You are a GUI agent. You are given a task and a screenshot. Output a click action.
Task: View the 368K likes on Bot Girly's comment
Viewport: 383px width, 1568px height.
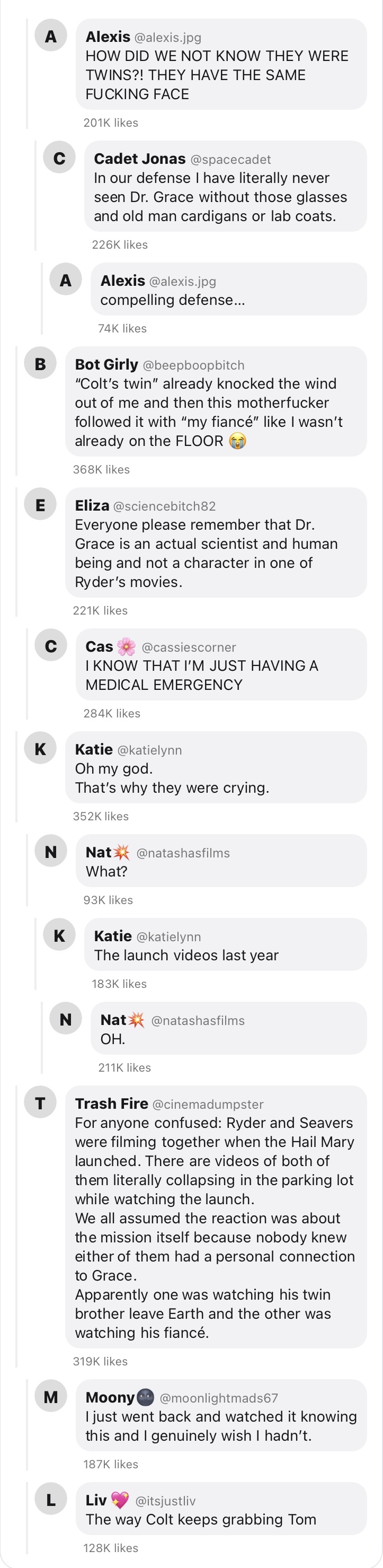101,469
